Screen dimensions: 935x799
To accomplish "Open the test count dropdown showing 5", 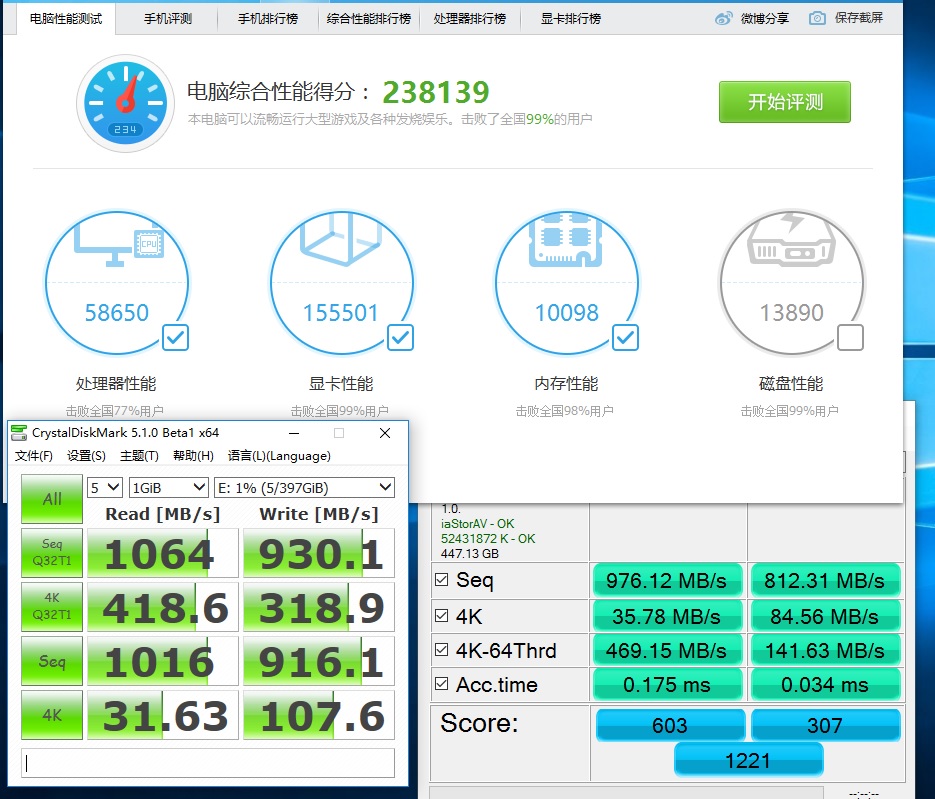I will [x=105, y=488].
